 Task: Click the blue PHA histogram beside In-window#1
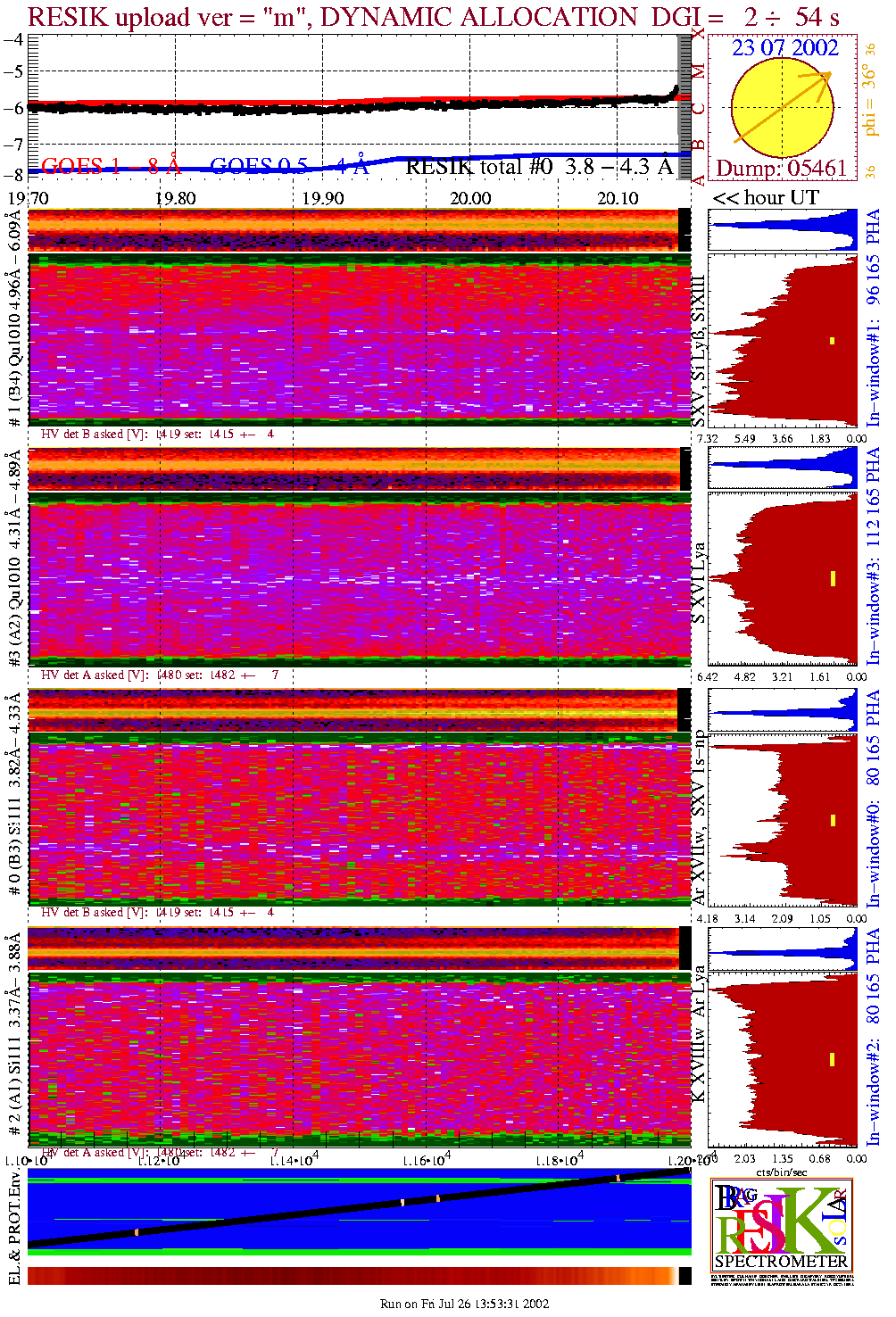pos(783,230)
